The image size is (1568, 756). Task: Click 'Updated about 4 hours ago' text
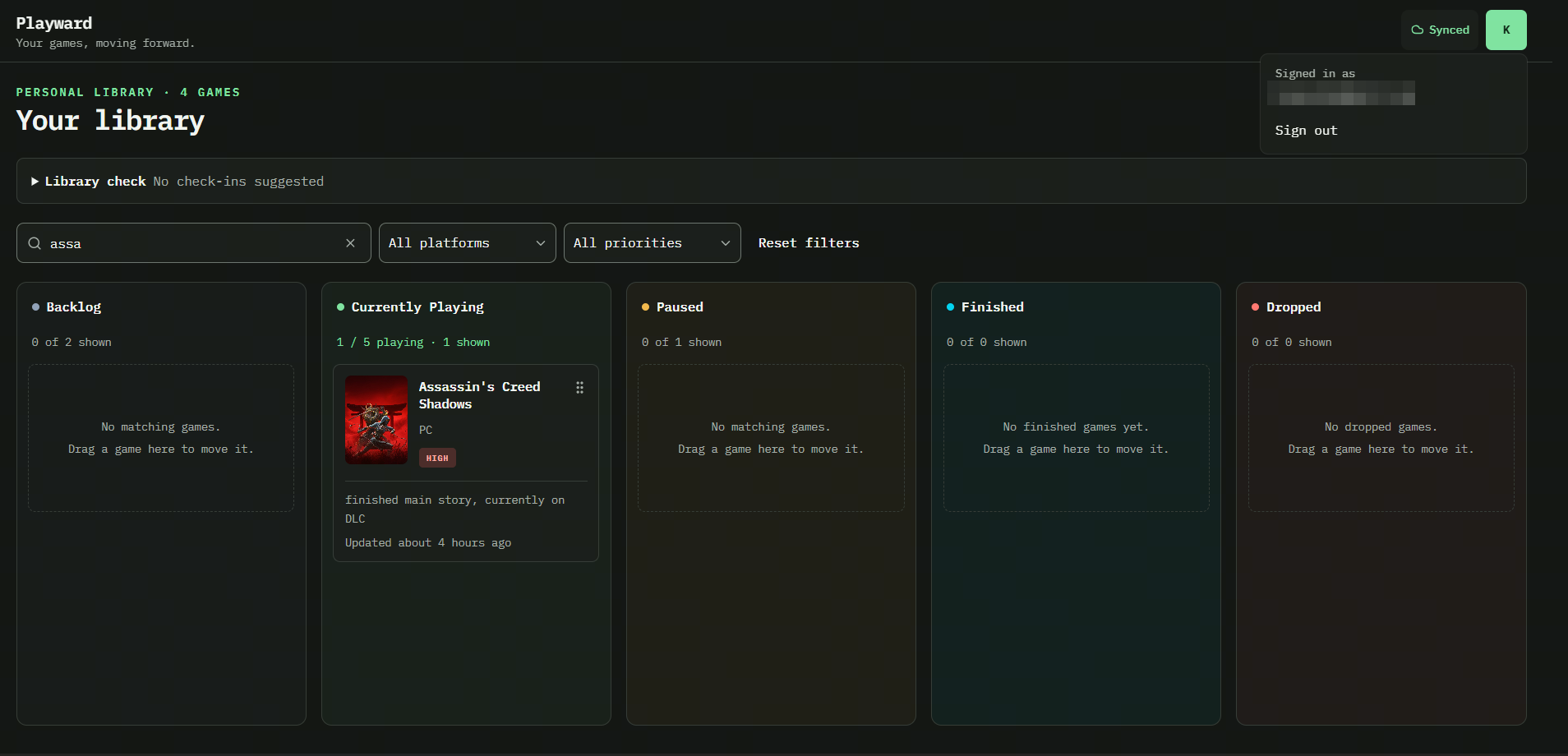tap(428, 543)
